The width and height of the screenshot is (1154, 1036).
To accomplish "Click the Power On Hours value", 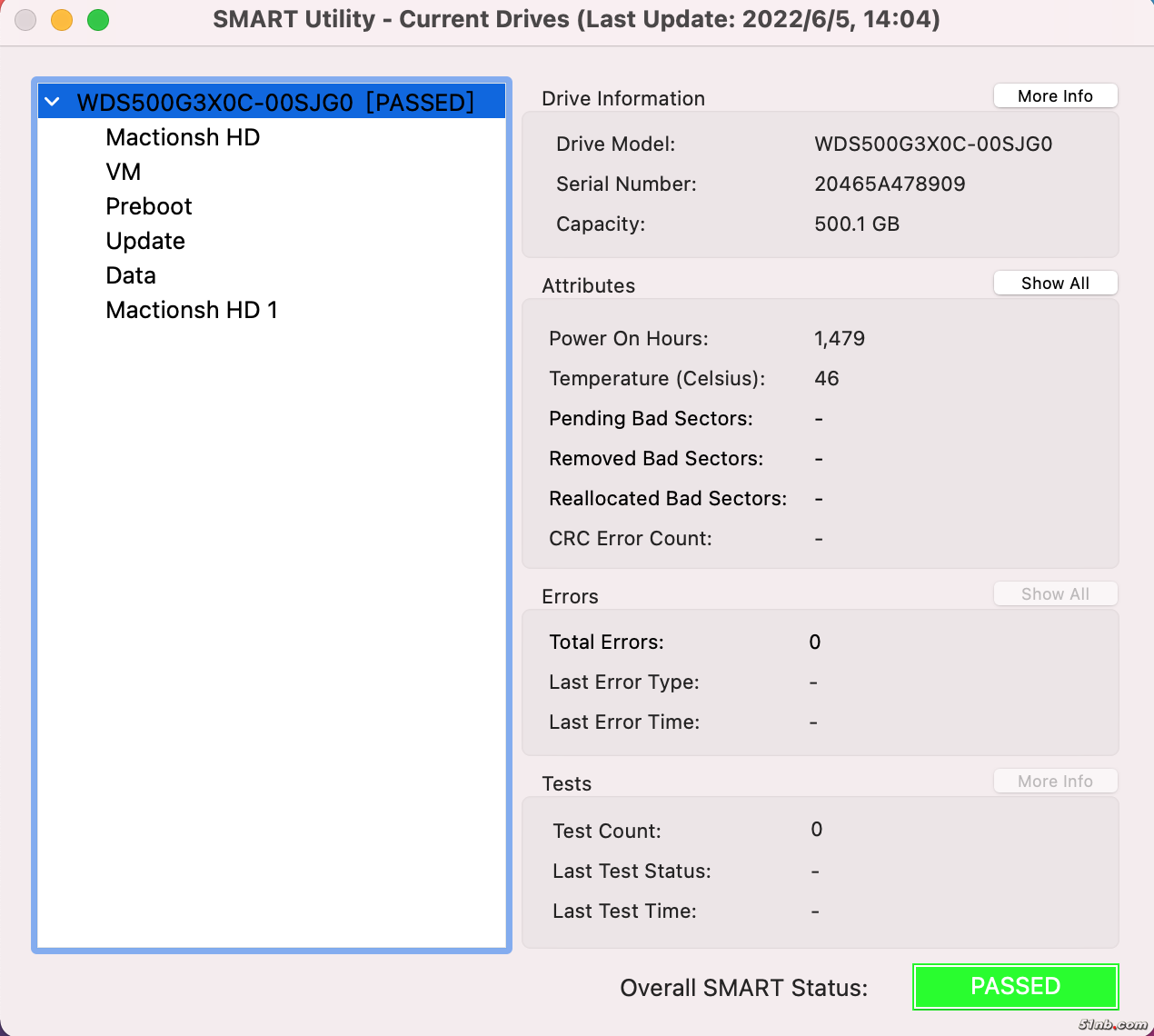I will tap(840, 339).
